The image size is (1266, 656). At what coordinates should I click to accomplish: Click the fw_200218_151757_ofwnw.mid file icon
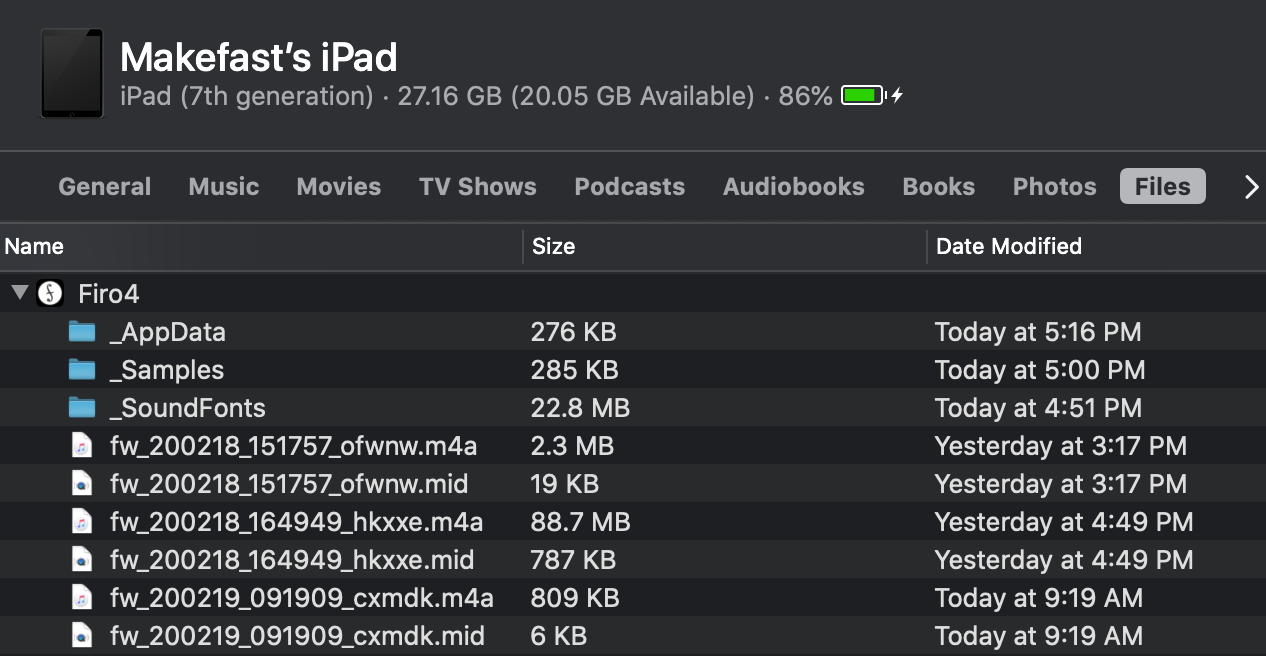[83, 484]
